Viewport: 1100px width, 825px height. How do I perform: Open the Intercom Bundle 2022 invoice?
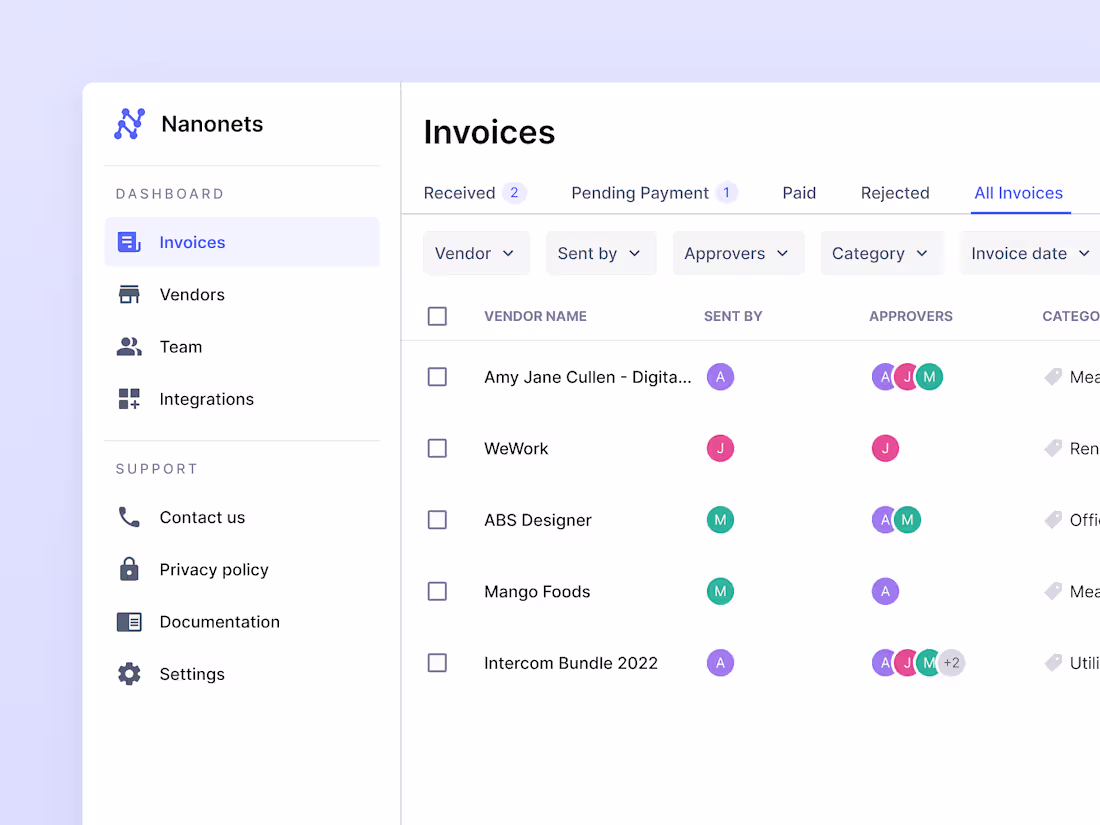[x=570, y=663]
